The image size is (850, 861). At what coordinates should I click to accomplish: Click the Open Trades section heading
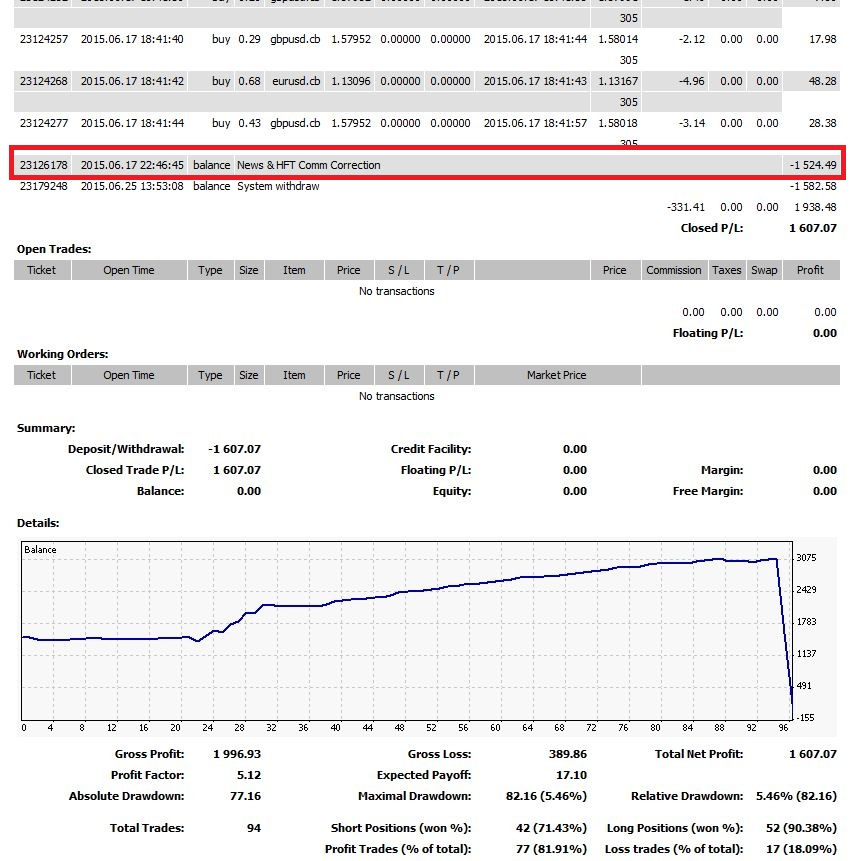click(55, 249)
